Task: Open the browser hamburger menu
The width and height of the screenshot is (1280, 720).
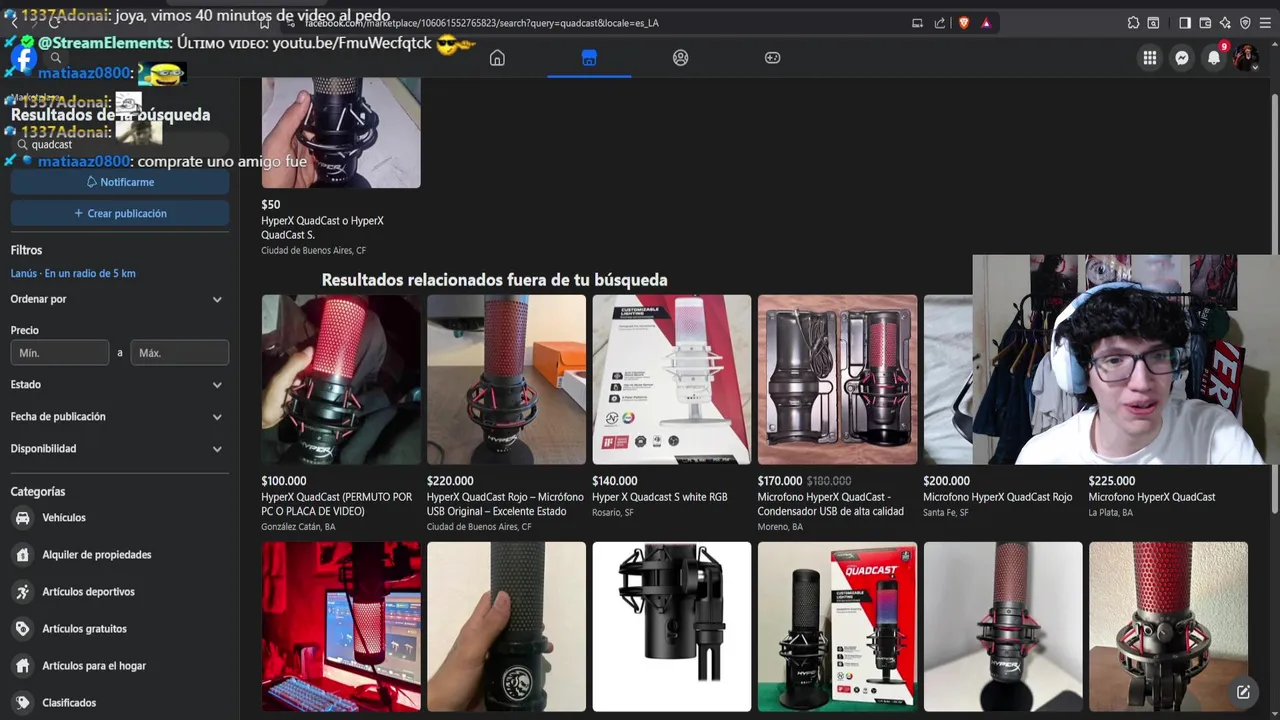Action: click(x=1265, y=23)
